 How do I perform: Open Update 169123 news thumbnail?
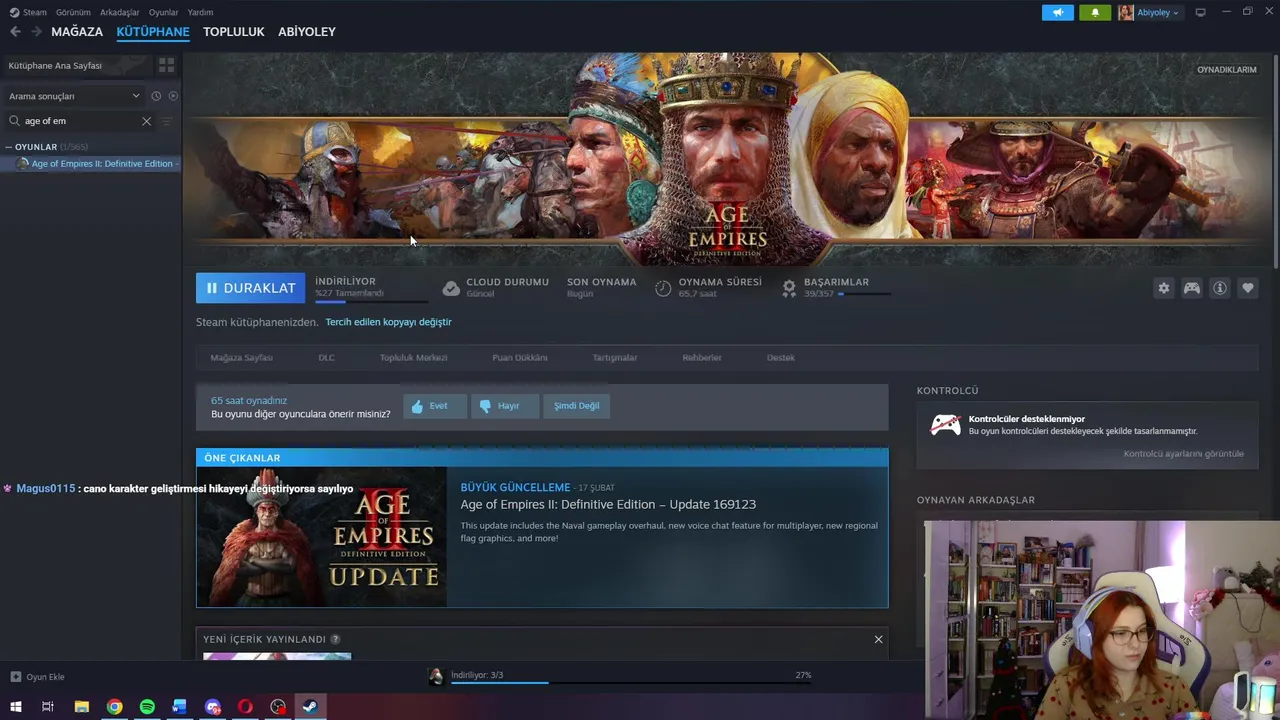click(x=322, y=537)
